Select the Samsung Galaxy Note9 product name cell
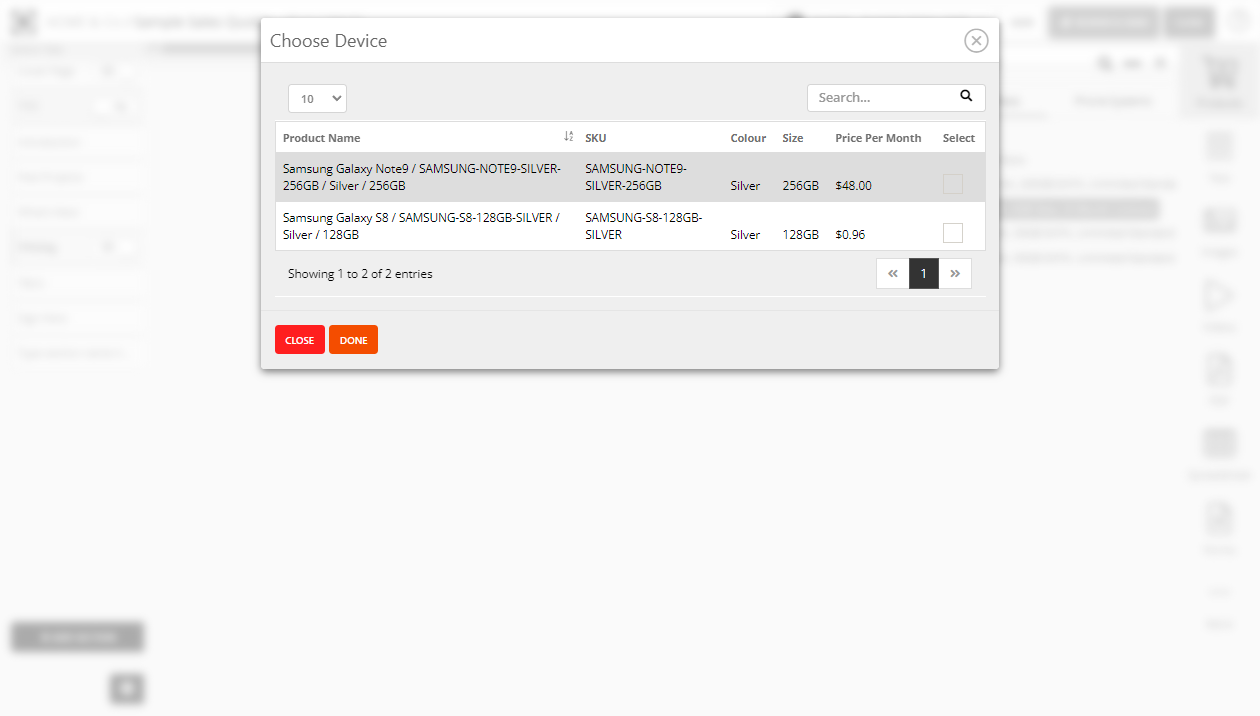Image resolution: width=1260 pixels, height=716 pixels. (x=422, y=177)
